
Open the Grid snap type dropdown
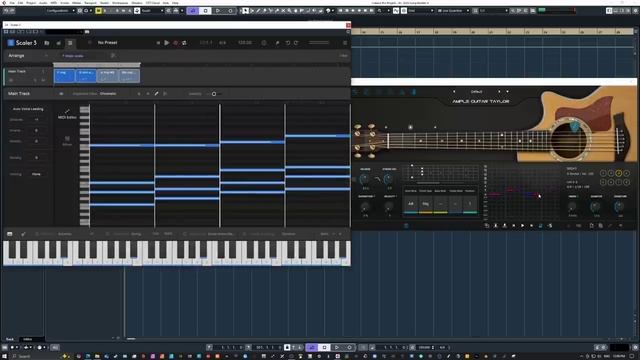click(x=420, y=11)
